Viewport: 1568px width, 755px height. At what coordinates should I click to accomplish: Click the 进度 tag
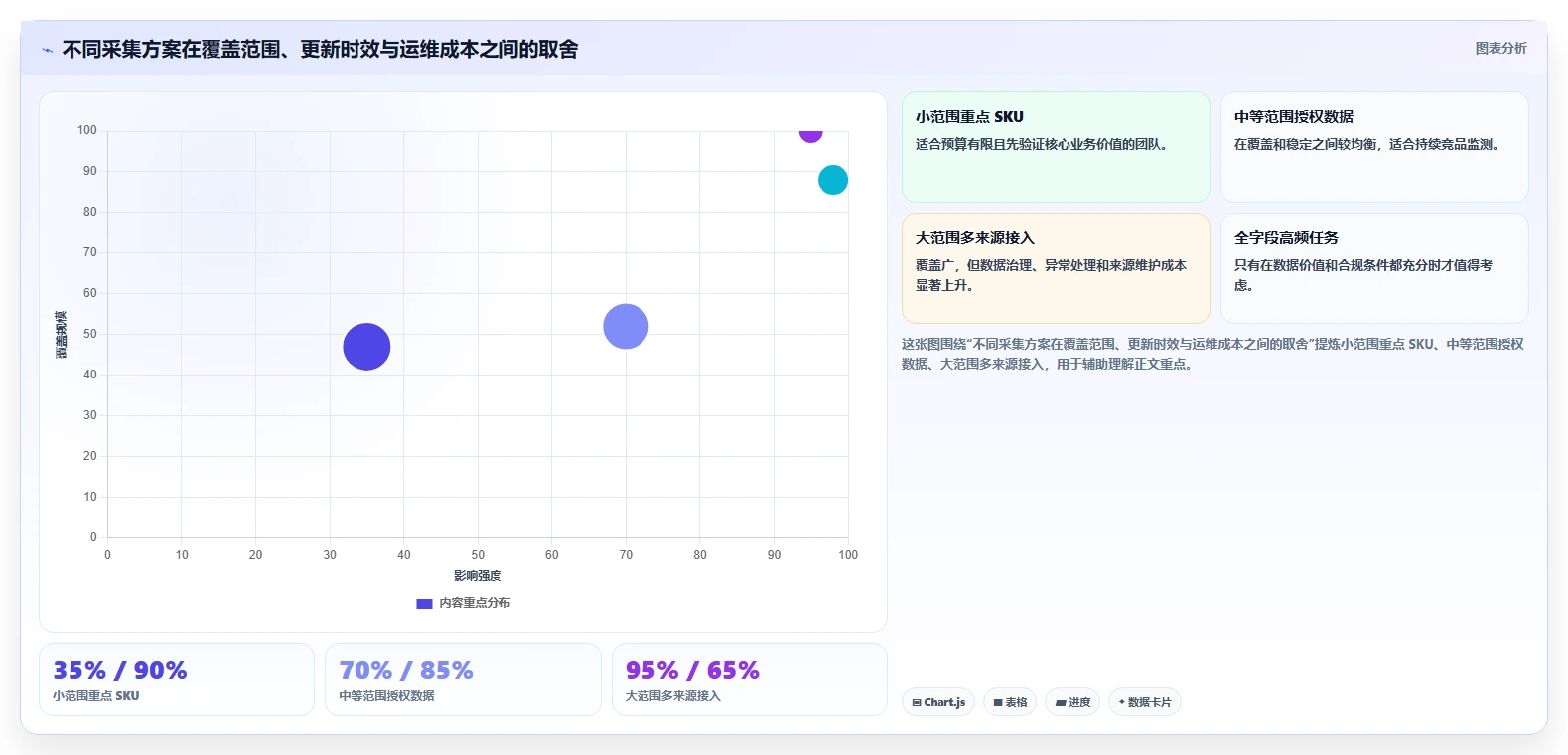(1072, 702)
